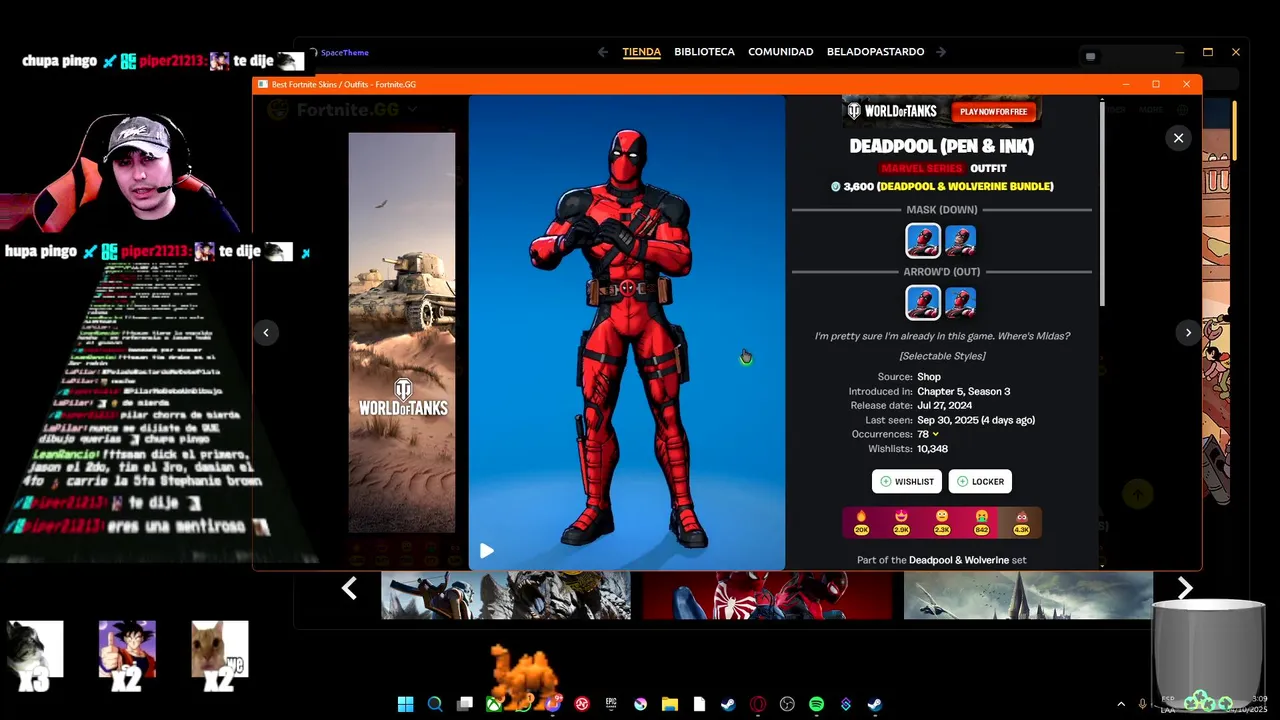Viewport: 1280px width, 720px height.
Task: Open OBS Studio from the taskbar
Action: pyautogui.click(x=787, y=704)
